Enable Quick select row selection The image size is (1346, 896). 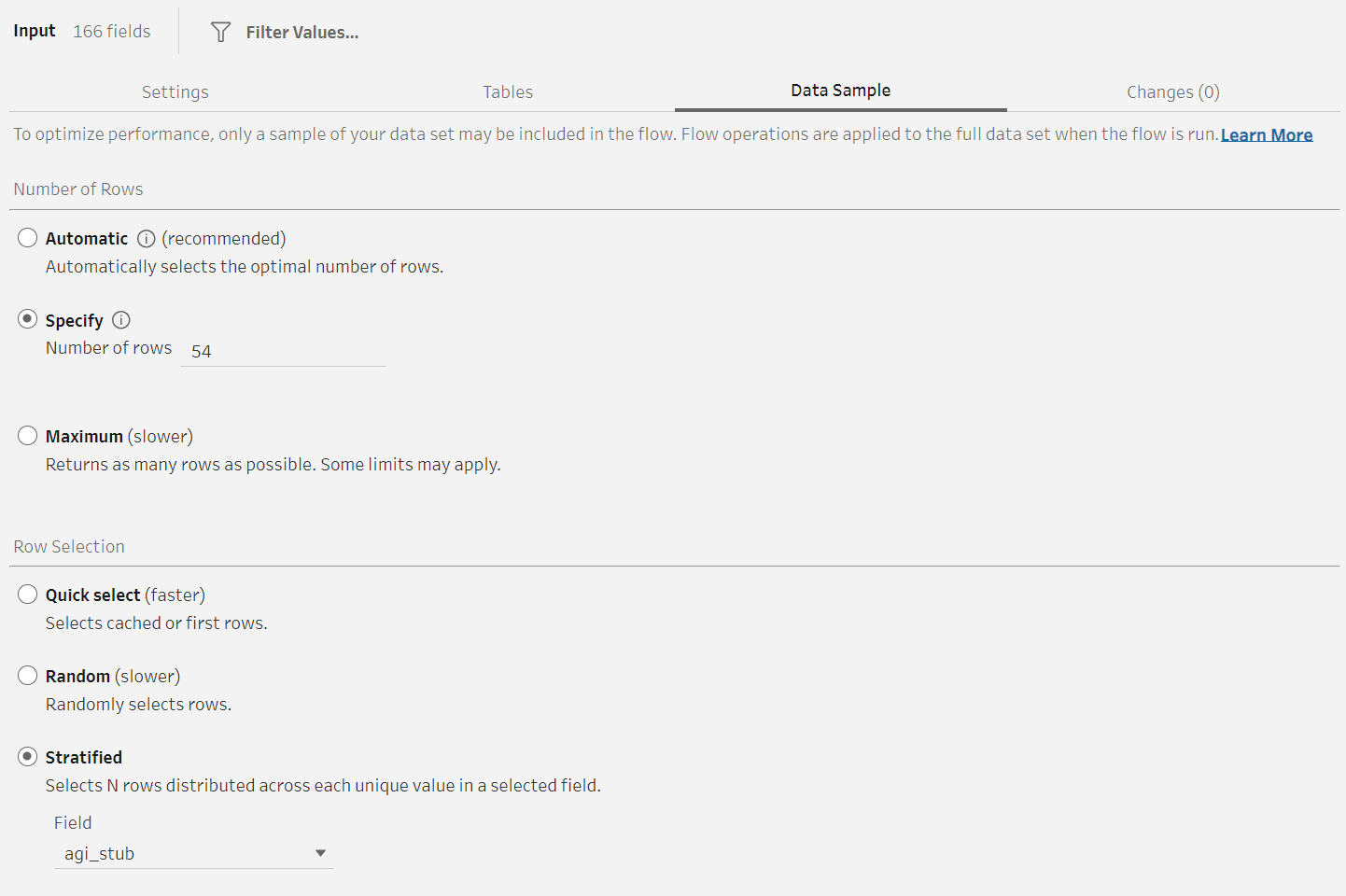(28, 595)
